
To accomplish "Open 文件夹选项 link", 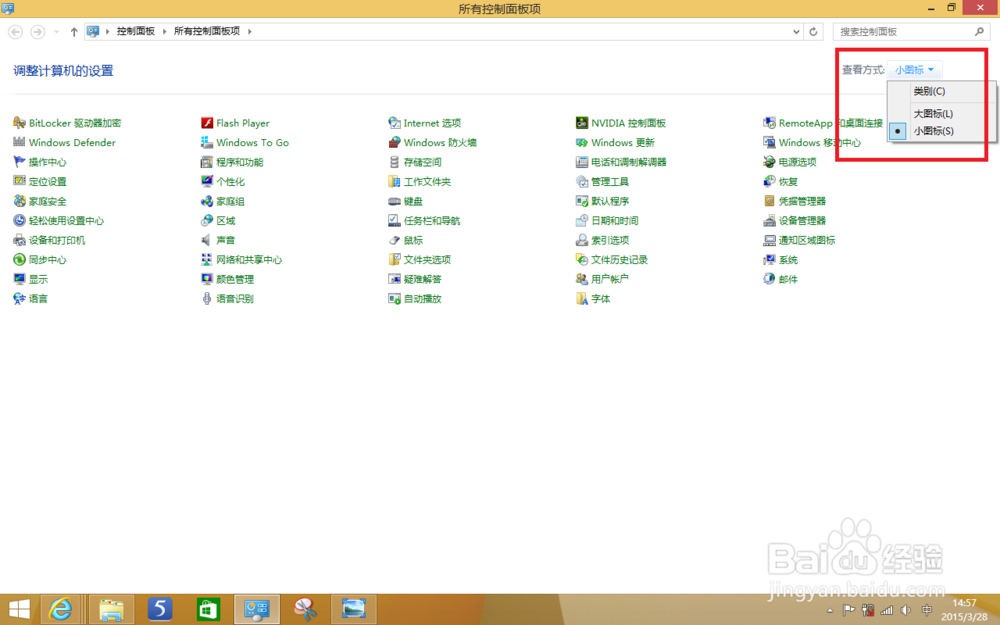I will click(x=427, y=260).
